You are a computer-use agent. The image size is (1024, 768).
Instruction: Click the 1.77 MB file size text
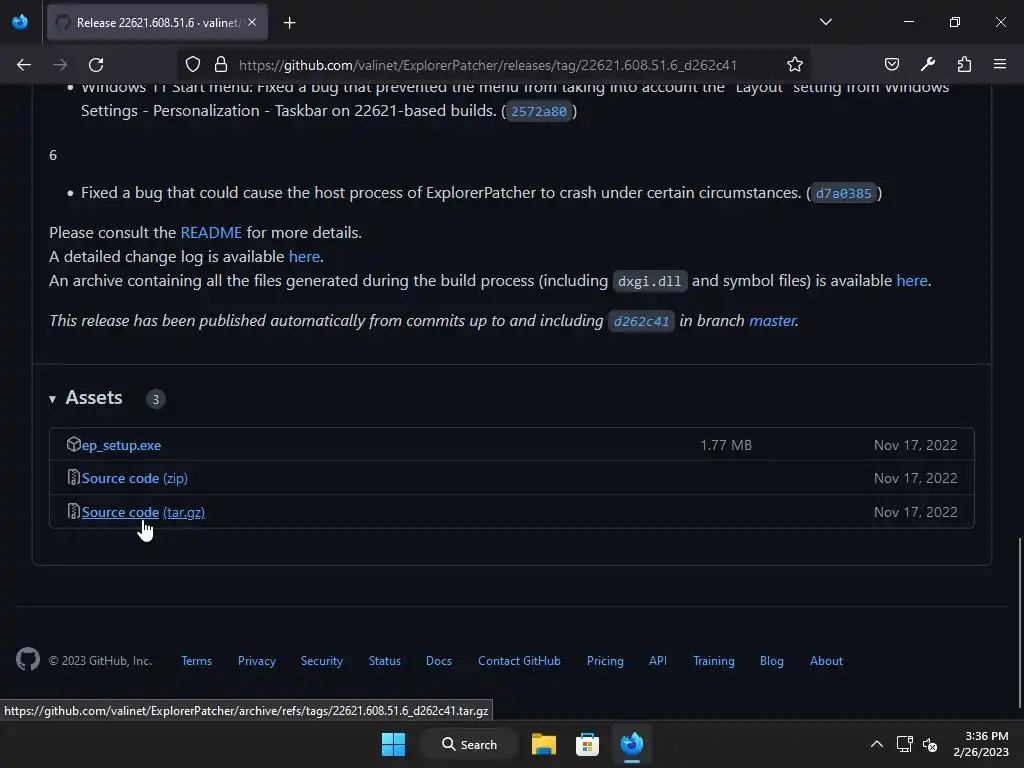pos(726,445)
